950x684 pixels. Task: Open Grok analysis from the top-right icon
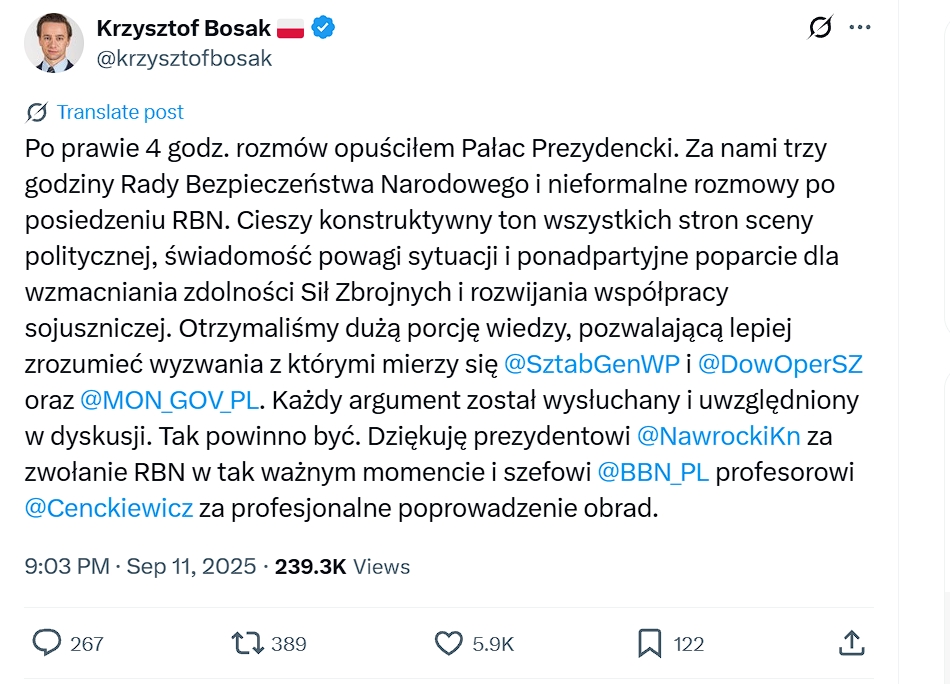click(819, 29)
